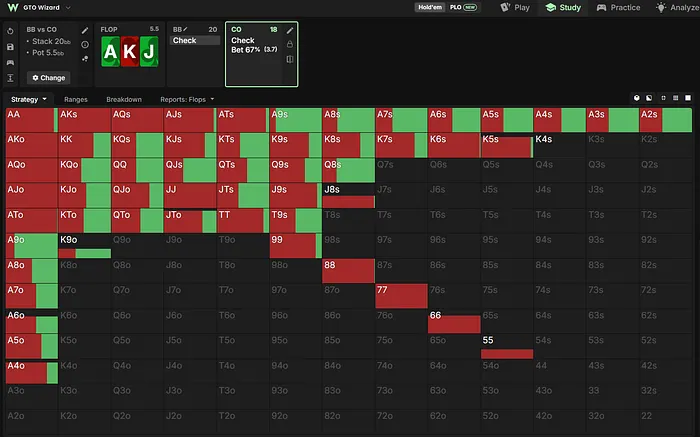This screenshot has height=437, width=700.
Task: Expand the GTO Wizard logo menu chevron
Action: 68,8
